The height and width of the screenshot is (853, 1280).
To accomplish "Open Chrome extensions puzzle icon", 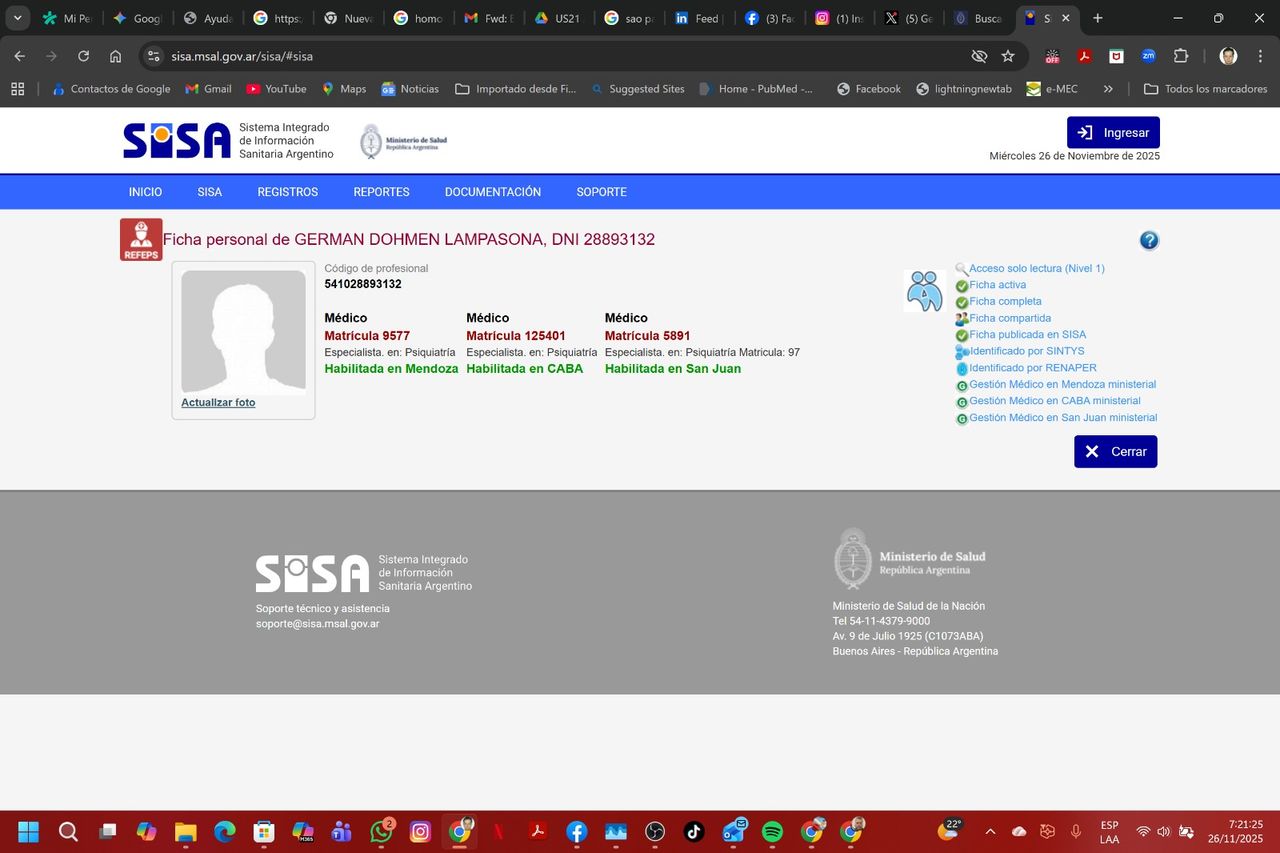I will [x=1181, y=56].
